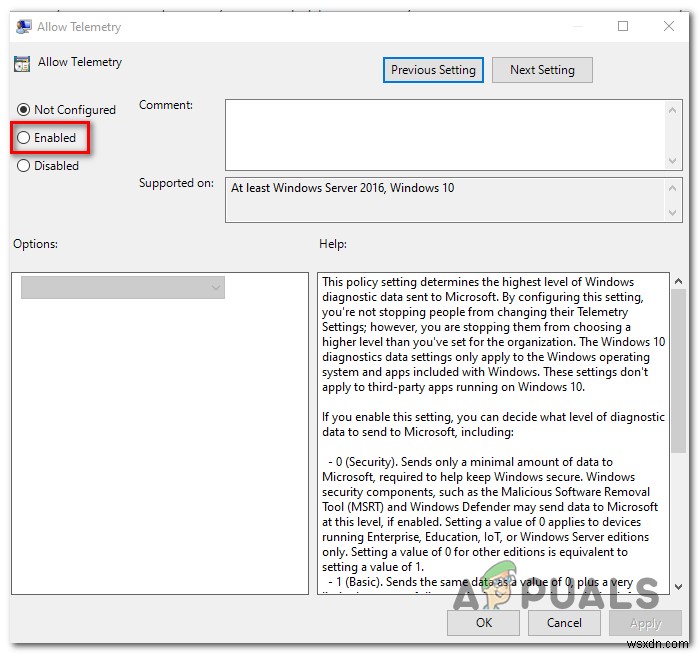This screenshot has height=654, width=700.
Task: Open the greyed-out Options dropdown
Action: (x=123, y=287)
